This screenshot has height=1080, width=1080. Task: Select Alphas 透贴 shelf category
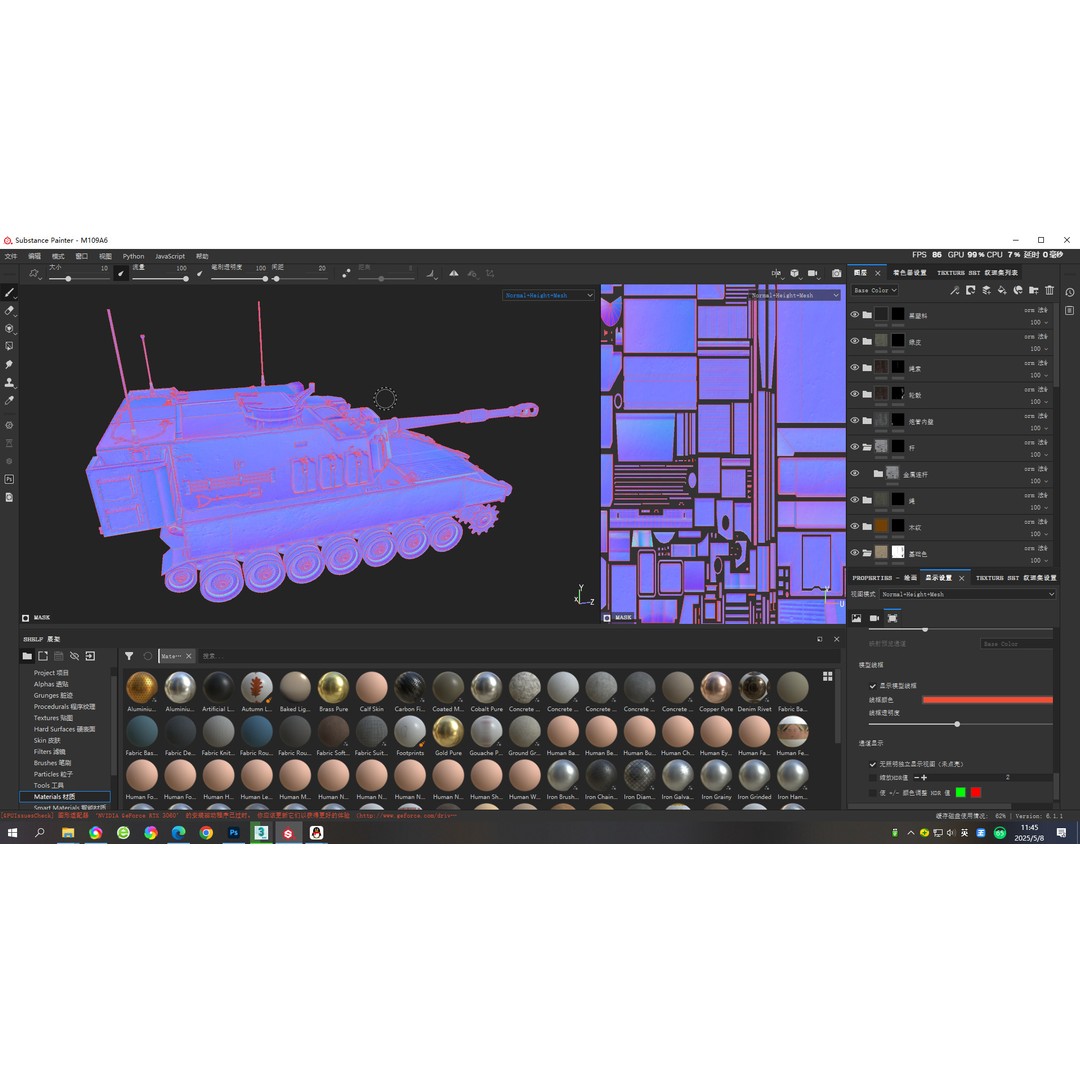pyautogui.click(x=51, y=684)
